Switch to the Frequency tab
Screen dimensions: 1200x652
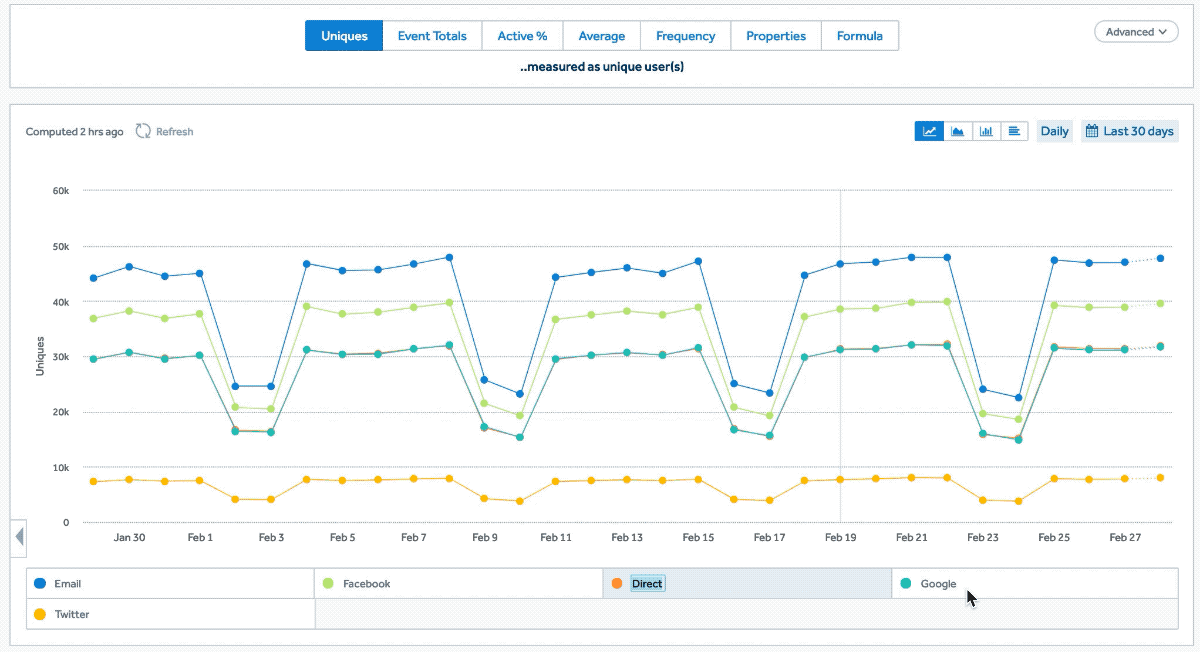click(x=685, y=36)
